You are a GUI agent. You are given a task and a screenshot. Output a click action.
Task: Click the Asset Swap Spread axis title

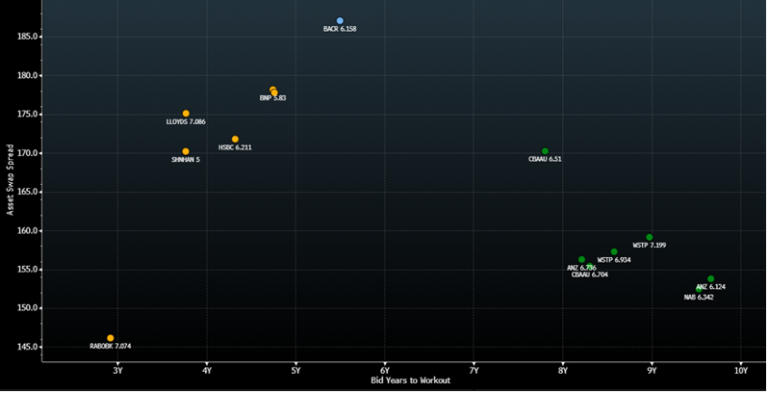(10, 179)
